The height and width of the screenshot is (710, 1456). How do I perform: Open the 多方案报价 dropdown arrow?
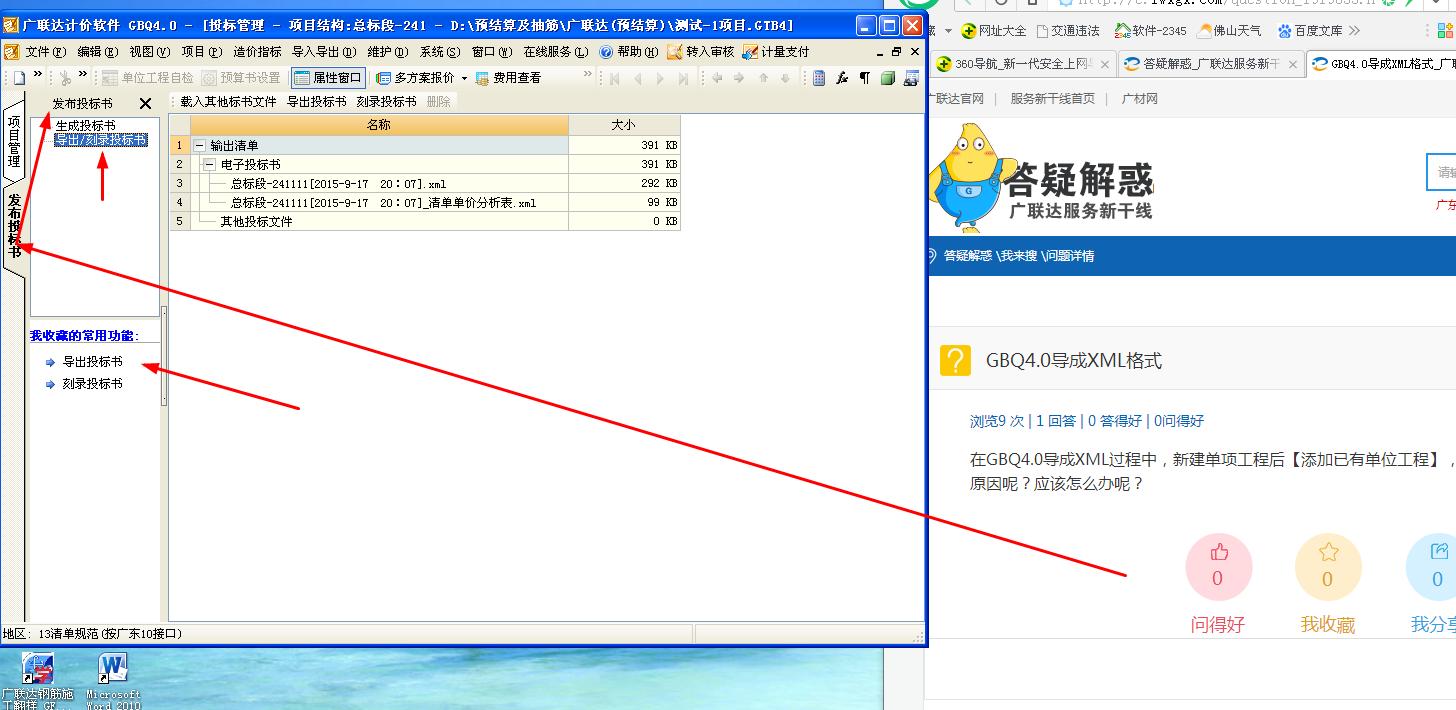464,78
